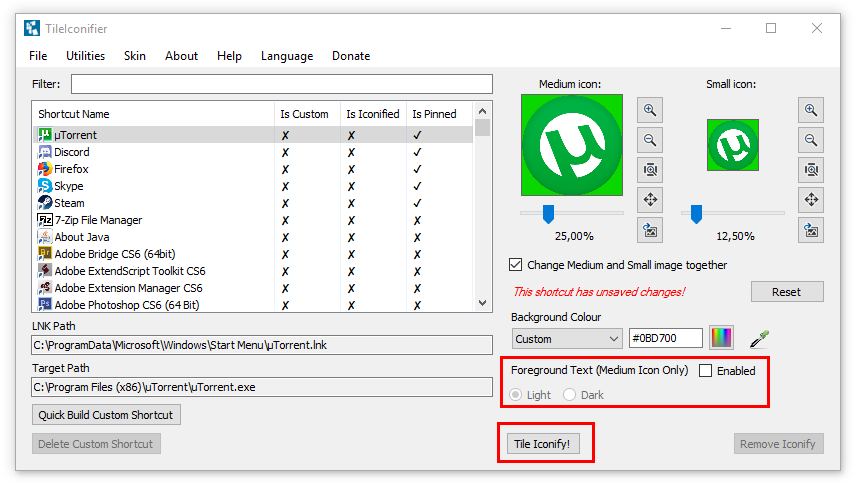Open the Utilities menu
This screenshot has height=486, width=857.
click(x=85, y=56)
